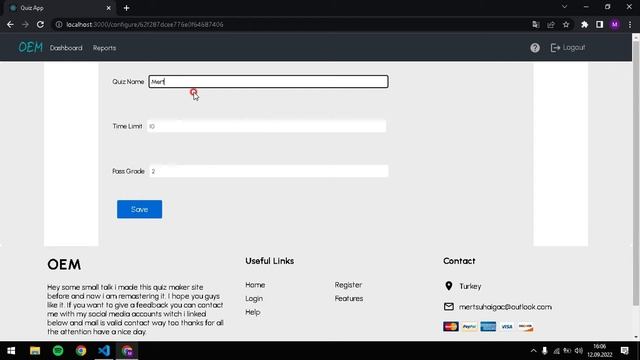640x360 pixels.
Task: Open Visual Studio Code from taskbar
Action: click(104, 351)
